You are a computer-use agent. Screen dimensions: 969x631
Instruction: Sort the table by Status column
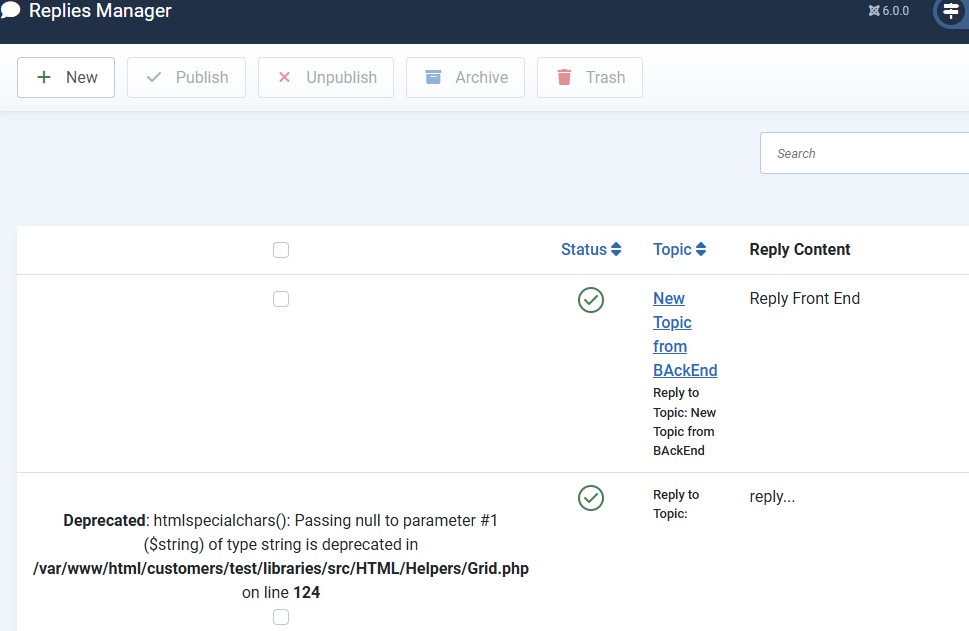(x=591, y=250)
